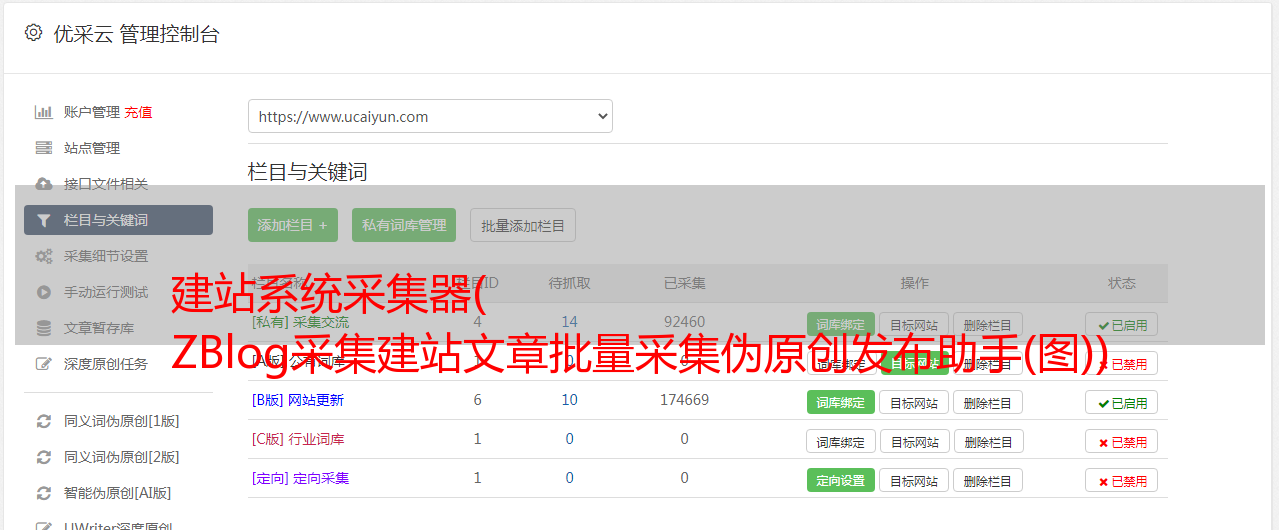Viewport: 1279px width, 530px height.
Task: Click the gear icon beside 优采云 管理控制台
Action: (33, 33)
